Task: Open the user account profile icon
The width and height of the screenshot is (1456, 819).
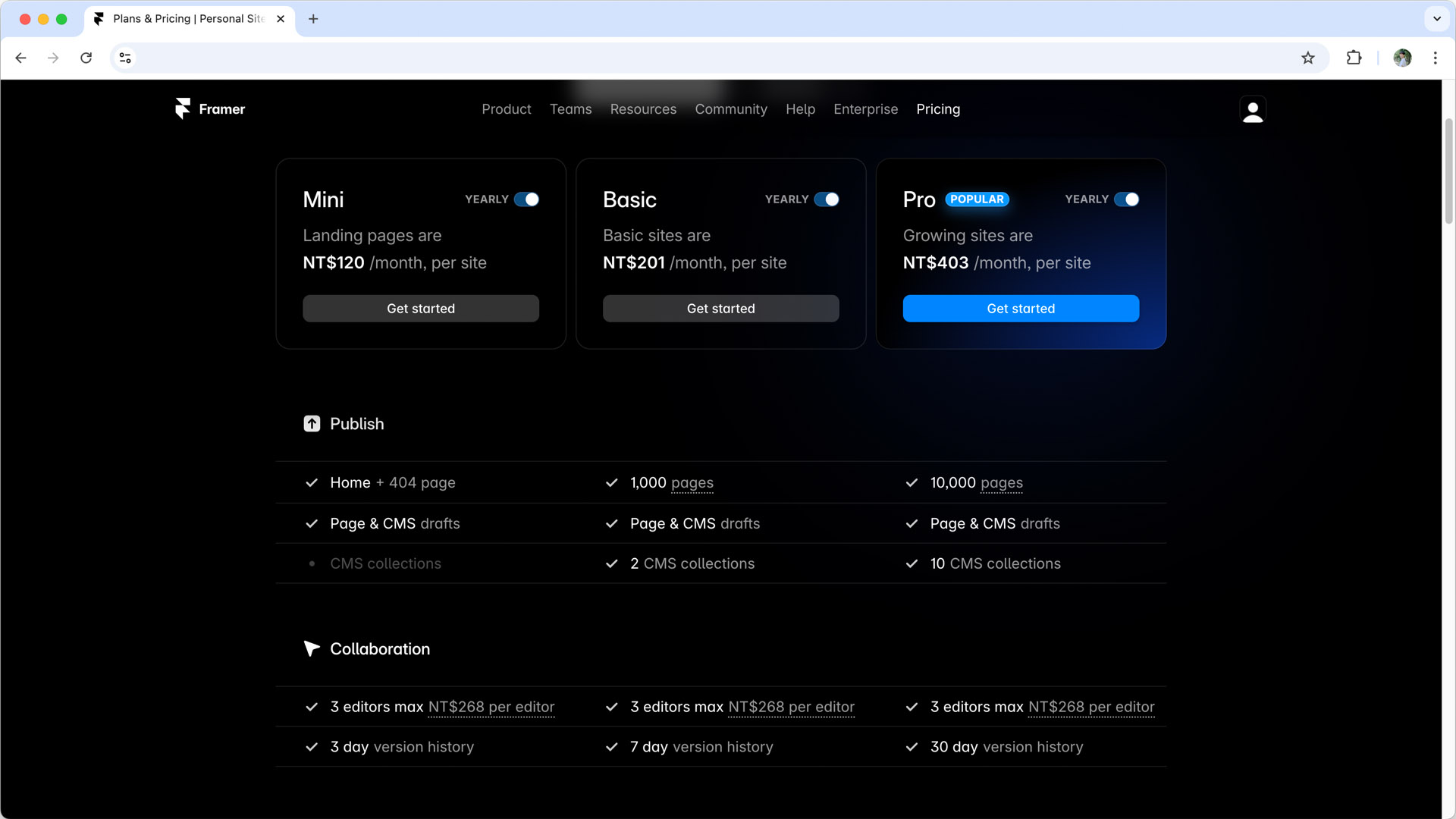Action: click(x=1253, y=110)
